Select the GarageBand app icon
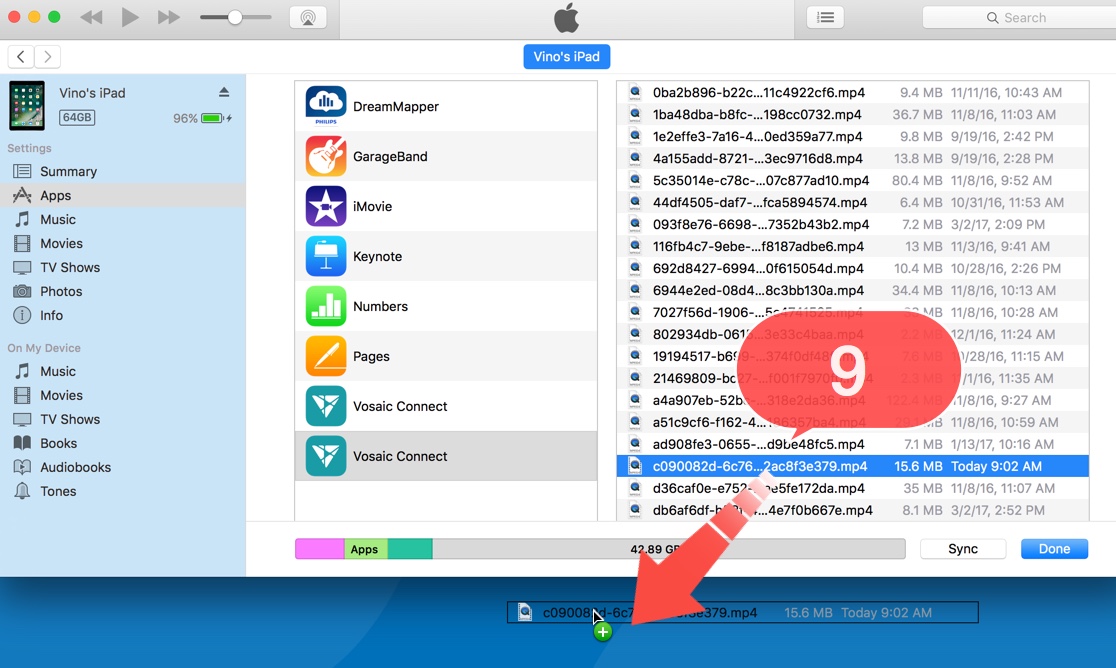 pyautogui.click(x=326, y=157)
